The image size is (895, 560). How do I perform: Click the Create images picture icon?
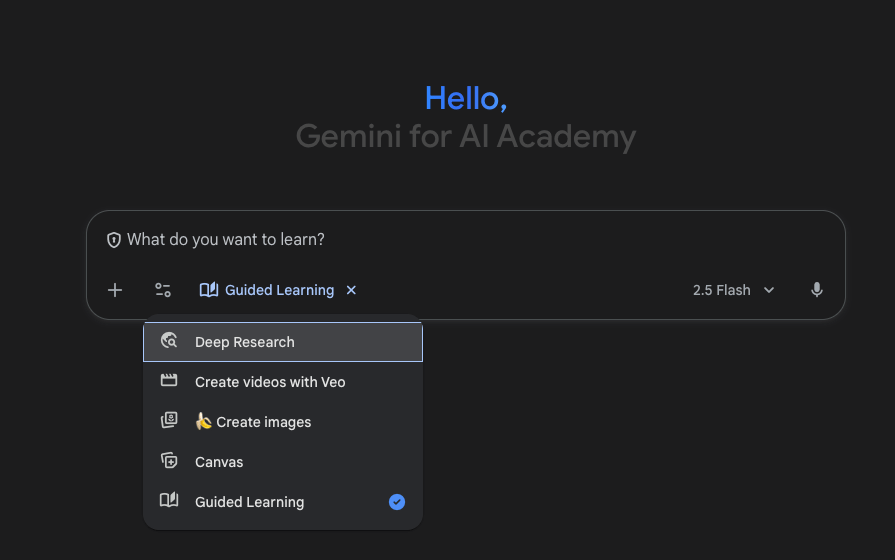[x=169, y=420]
